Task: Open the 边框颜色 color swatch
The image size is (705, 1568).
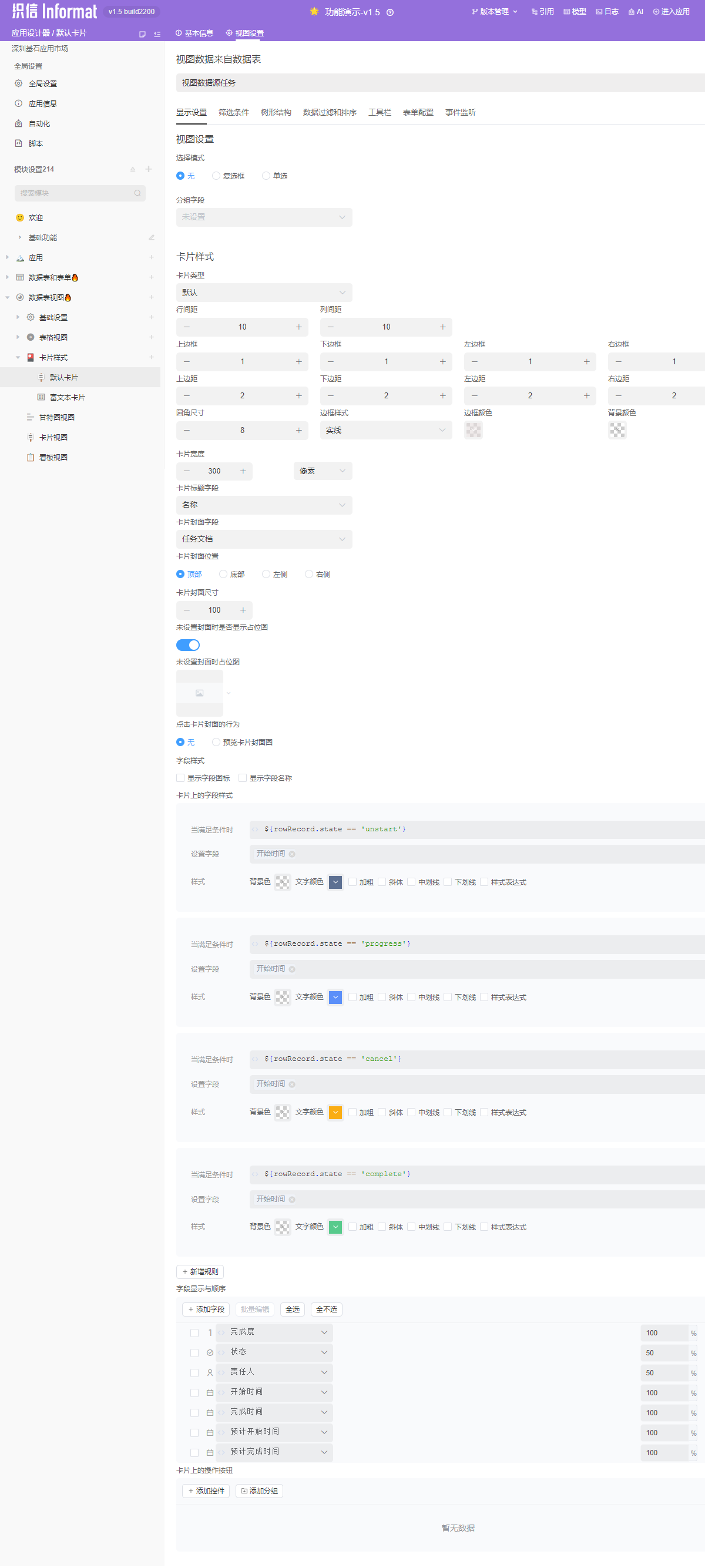Action: coord(473,431)
